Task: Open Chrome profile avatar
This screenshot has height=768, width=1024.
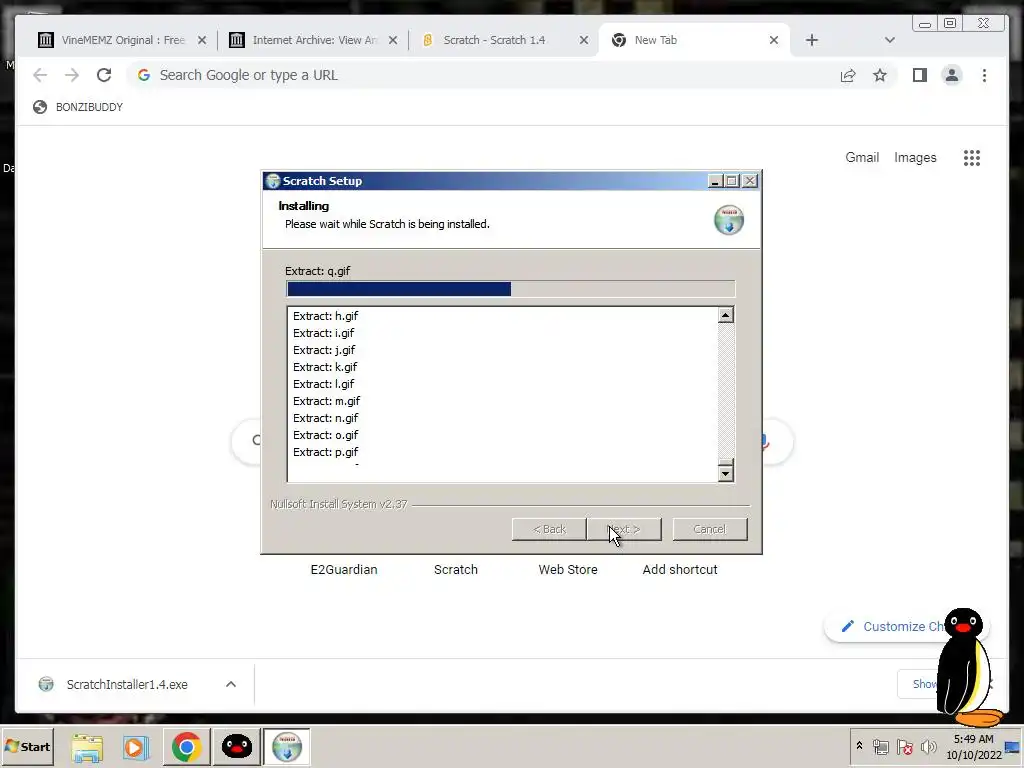Action: click(952, 75)
